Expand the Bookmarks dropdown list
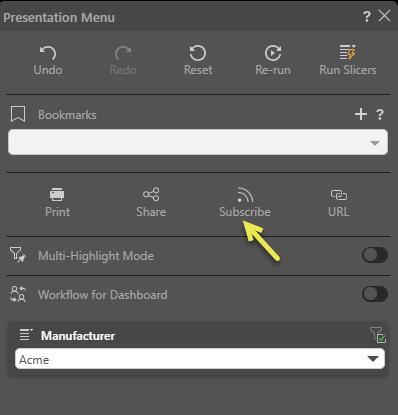The height and width of the screenshot is (415, 398). click(198, 142)
